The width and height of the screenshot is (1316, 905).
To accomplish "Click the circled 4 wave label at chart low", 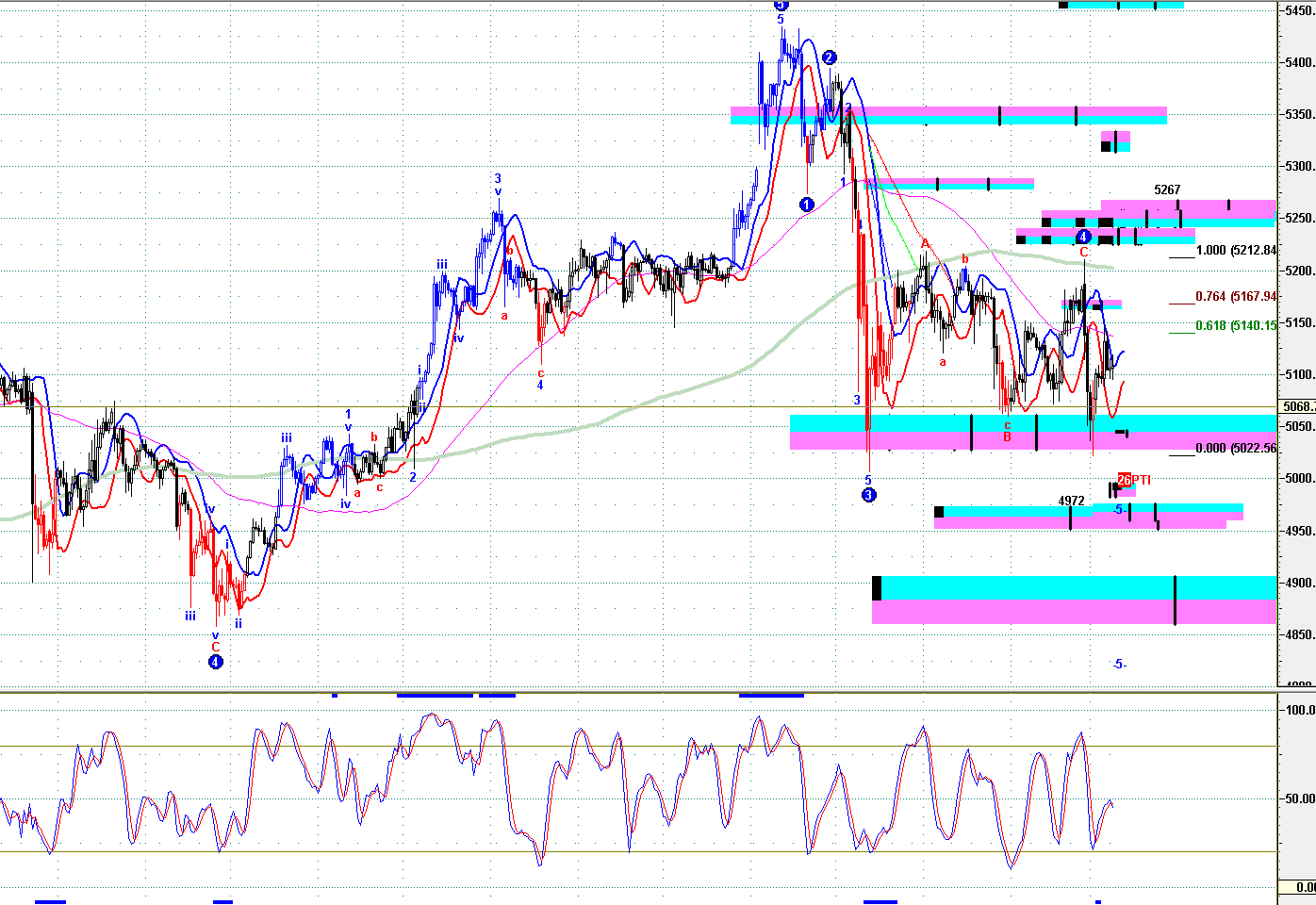I will coord(215,662).
